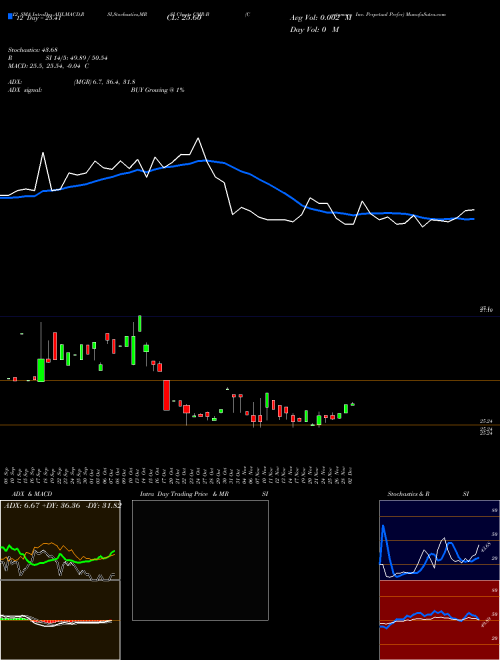Click the 'ADX: 6.67 +DY: 36.36 -DY: 31.82' readout
The width and height of the screenshot is (500, 660).
click(62, 505)
